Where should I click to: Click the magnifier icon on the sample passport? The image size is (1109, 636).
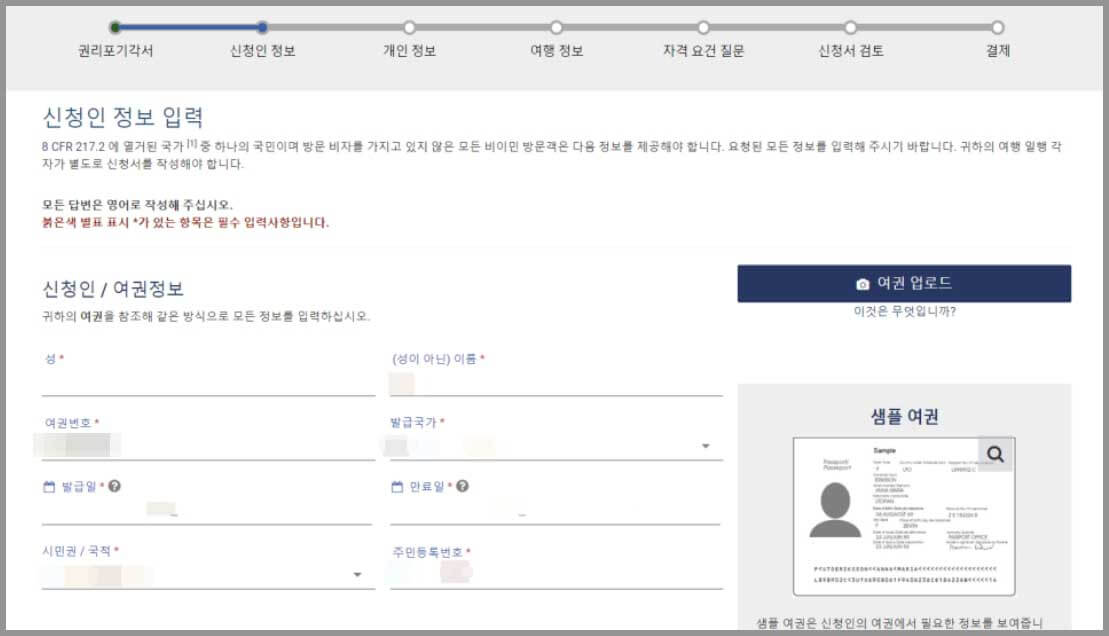click(x=996, y=451)
